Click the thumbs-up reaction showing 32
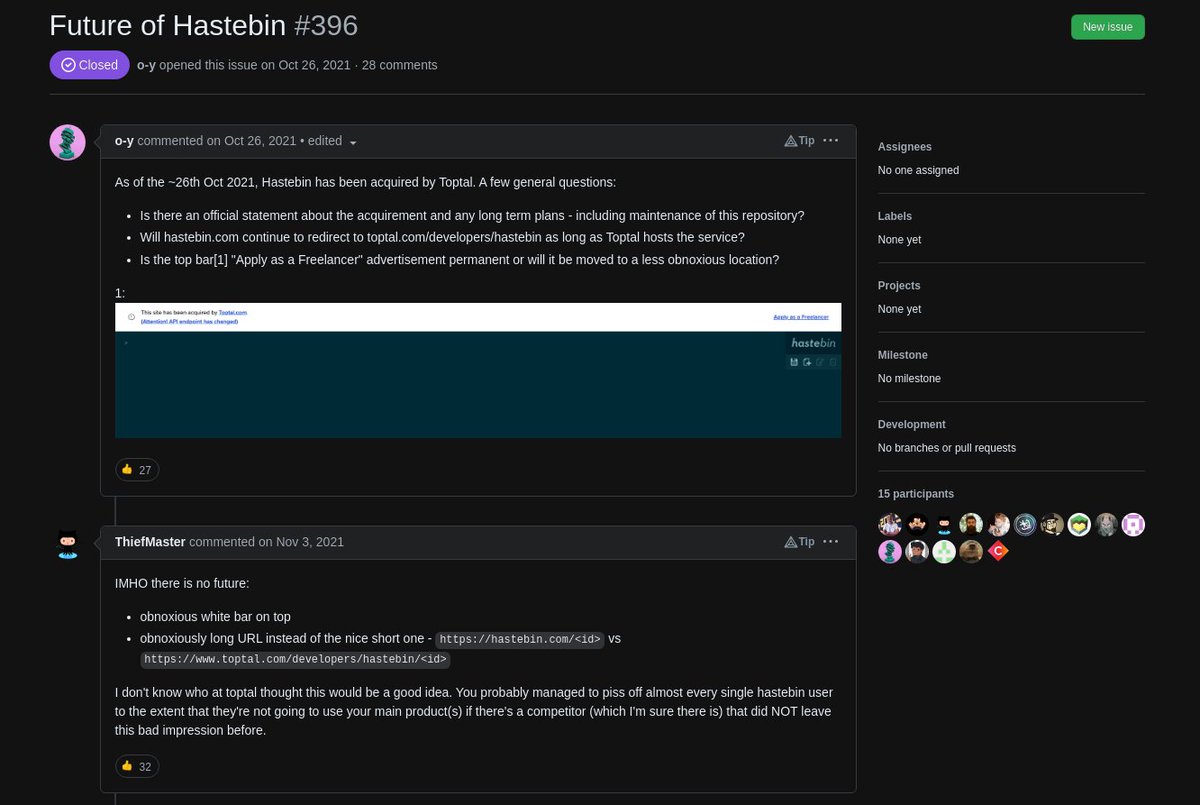 point(137,767)
